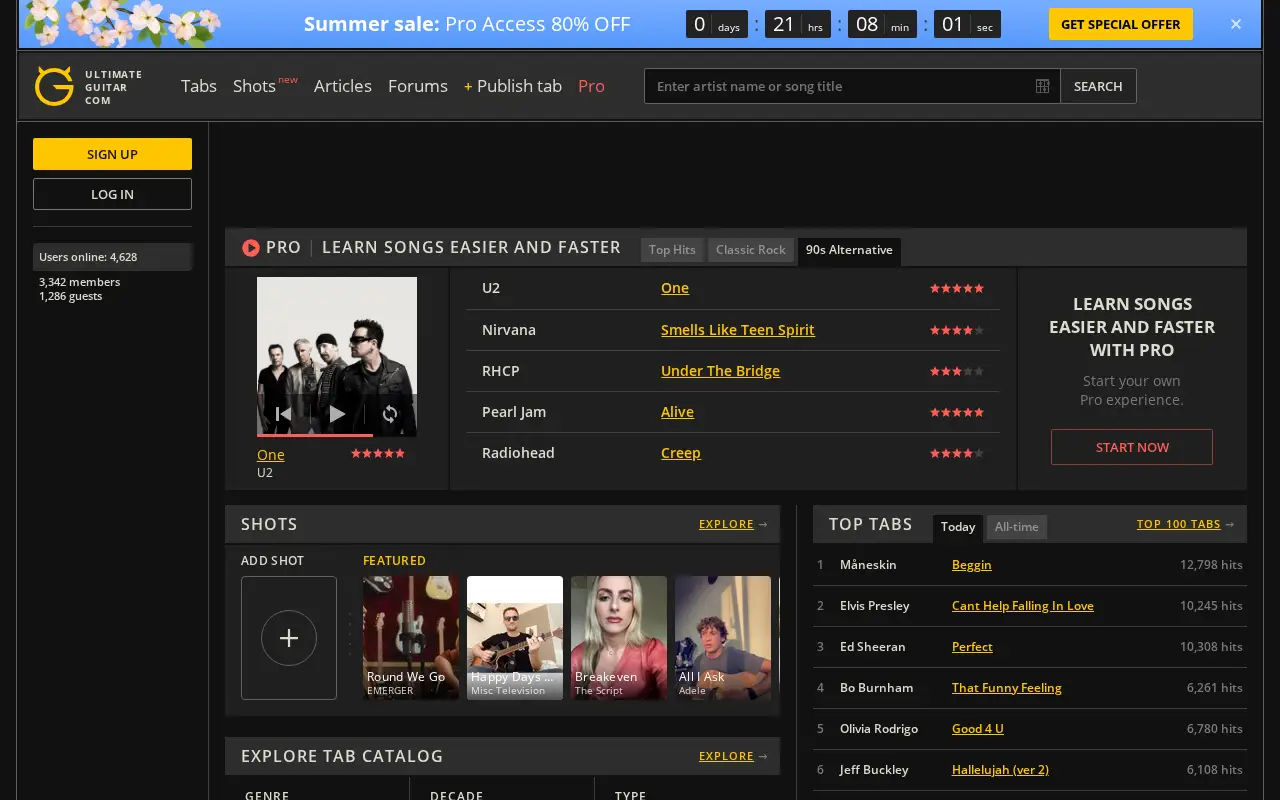Click the Sign Up button
The image size is (1280, 800).
pos(112,154)
